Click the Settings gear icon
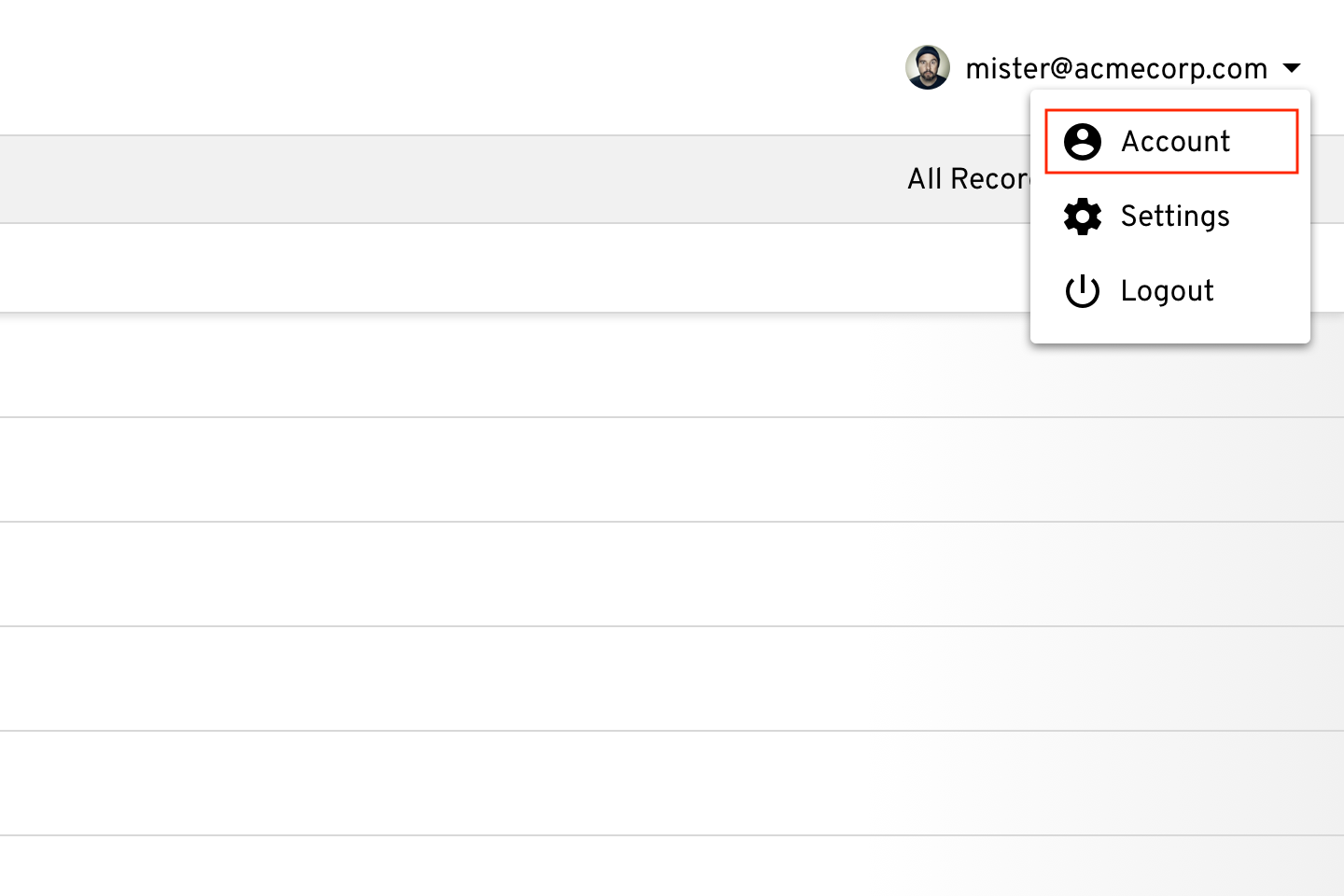The height and width of the screenshot is (896, 1344). point(1083,217)
